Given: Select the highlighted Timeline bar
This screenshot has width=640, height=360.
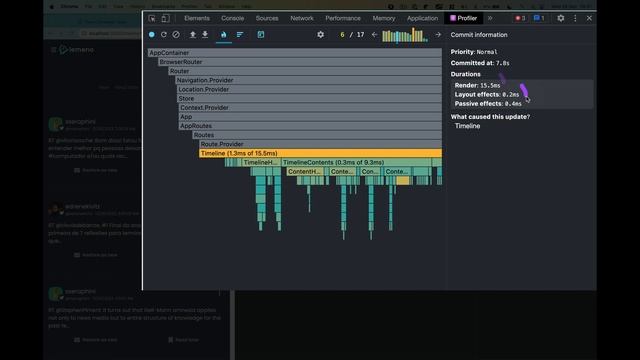Looking at the screenshot, I should pyautogui.click(x=320, y=153).
